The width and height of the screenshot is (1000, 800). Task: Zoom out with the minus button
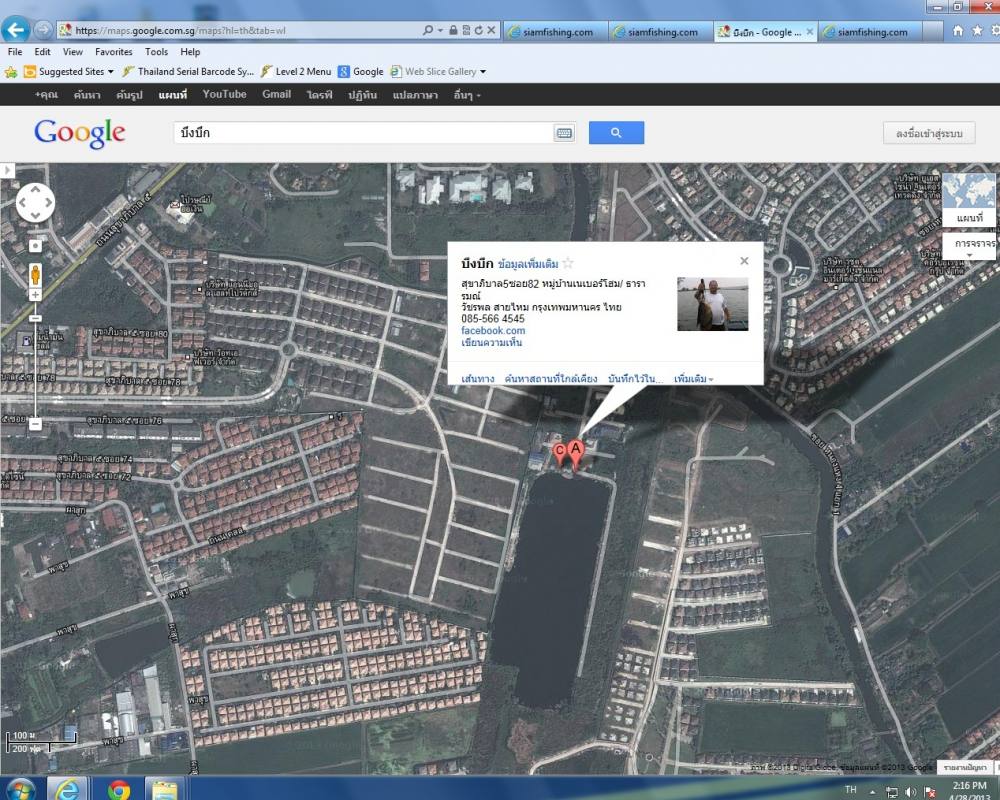click(x=35, y=424)
